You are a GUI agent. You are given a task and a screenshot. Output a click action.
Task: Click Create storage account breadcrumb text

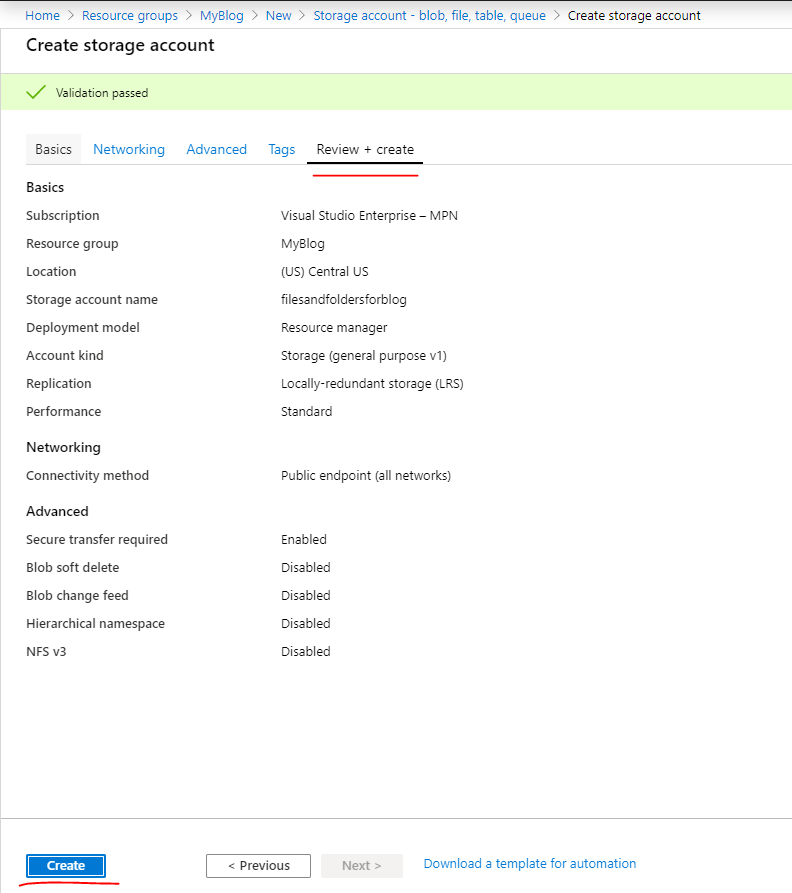[634, 16]
